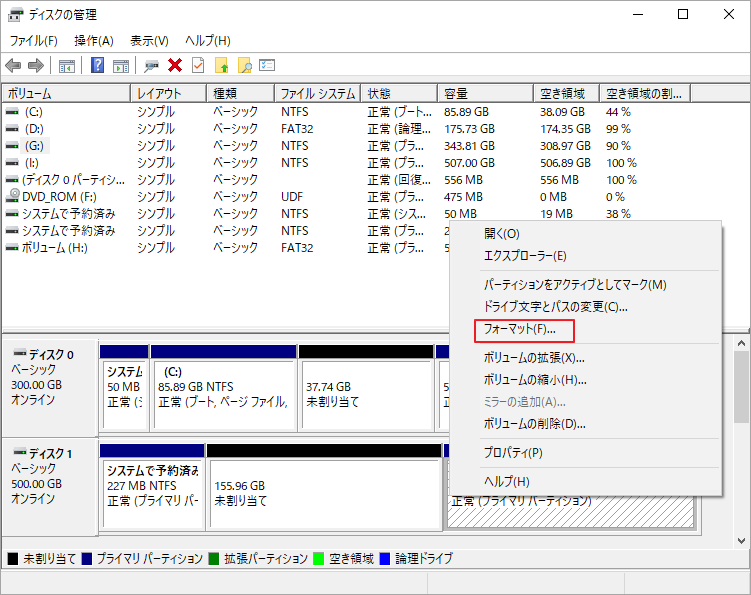Select the 37.74 GB 未割り当て block on disk 0

pyautogui.click(x=366, y=388)
